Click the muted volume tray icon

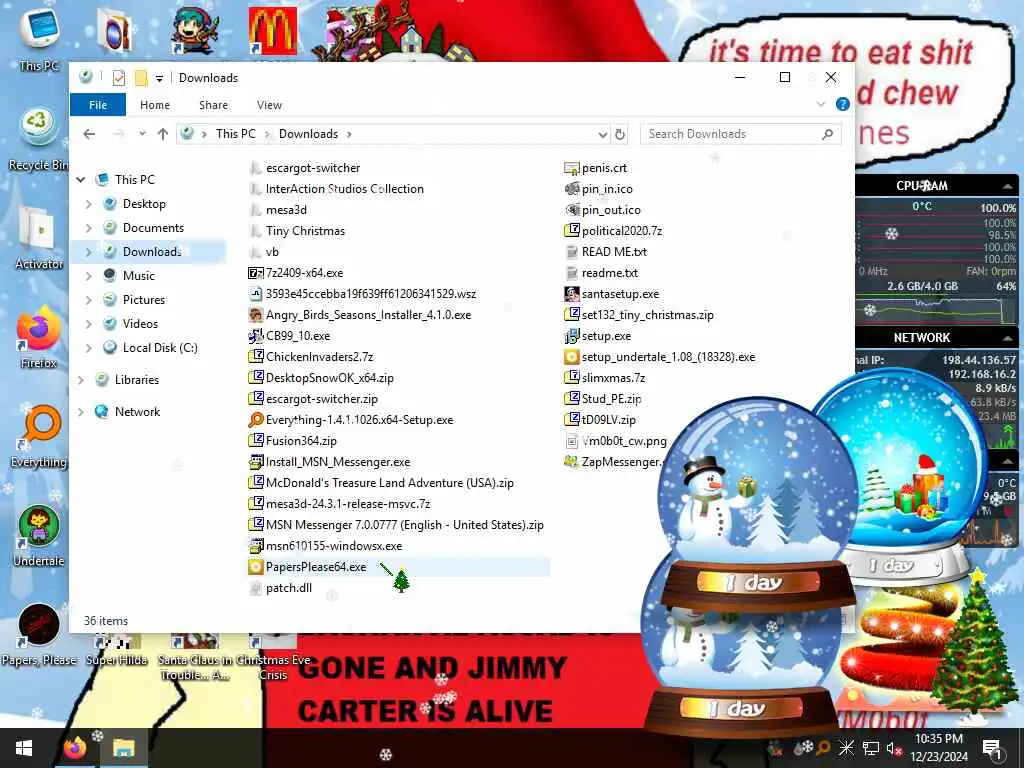894,748
